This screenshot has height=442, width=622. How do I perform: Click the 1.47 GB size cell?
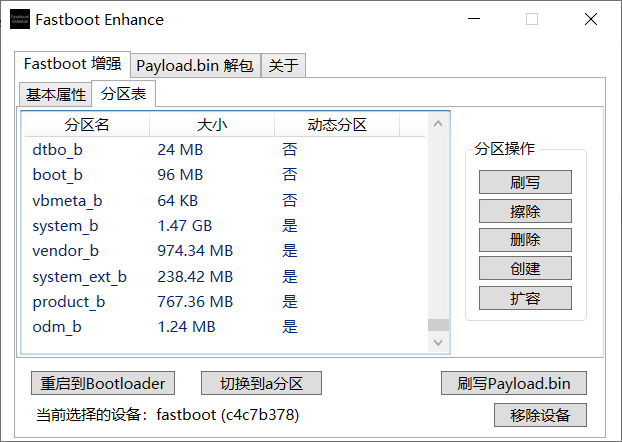[184, 226]
